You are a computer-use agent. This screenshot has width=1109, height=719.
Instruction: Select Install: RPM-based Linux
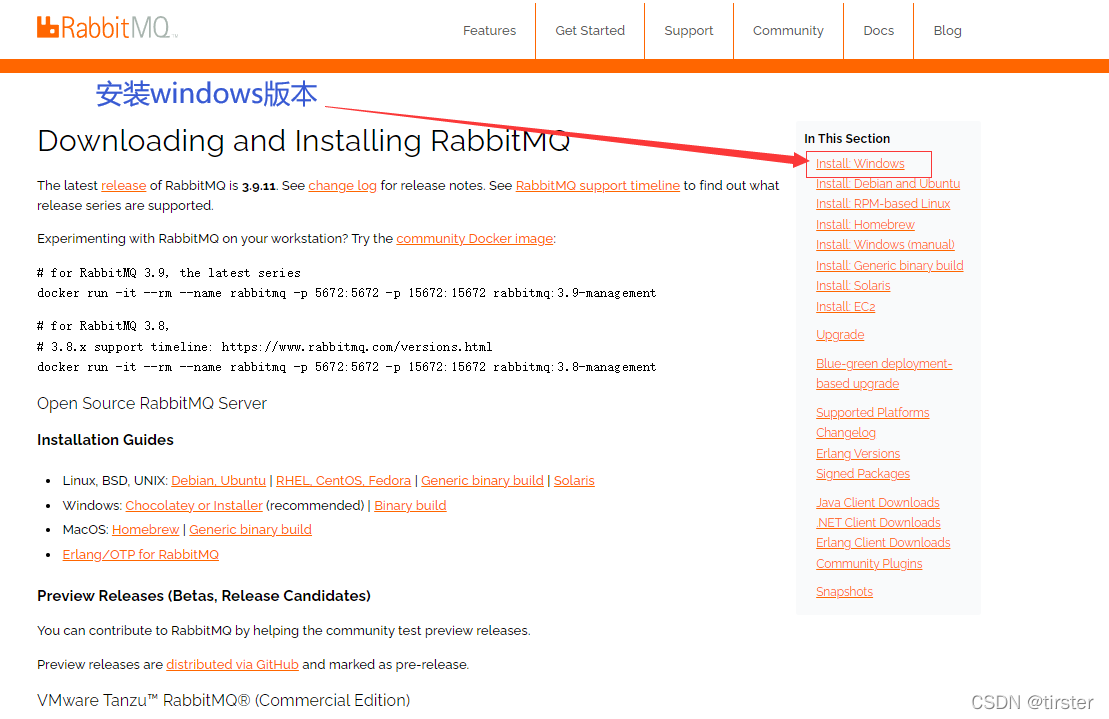[883, 204]
